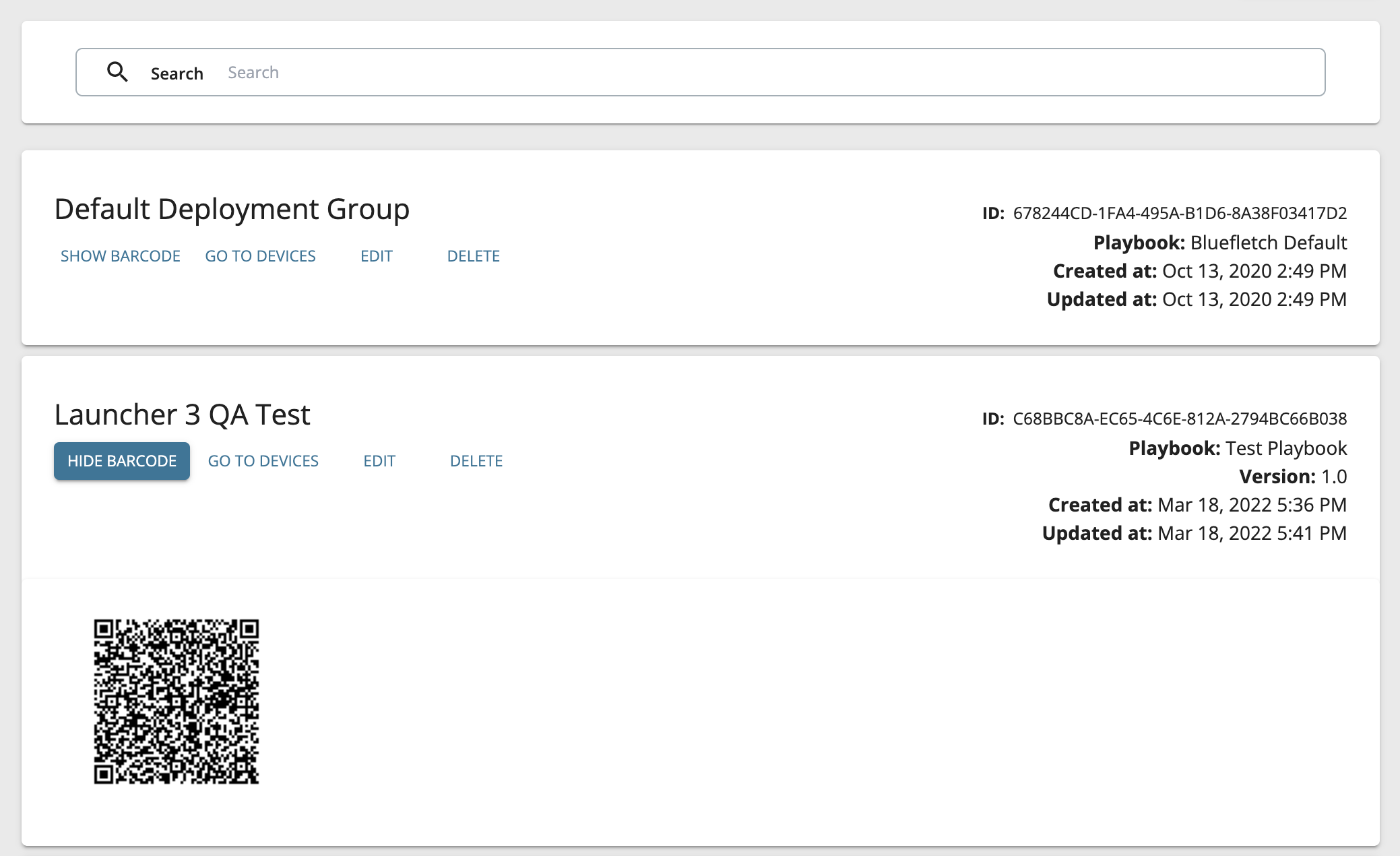Viewport: 1400px width, 856px height.
Task: Click Updated at Mar 18, 2022 5:41 PM
Action: coord(1195,533)
